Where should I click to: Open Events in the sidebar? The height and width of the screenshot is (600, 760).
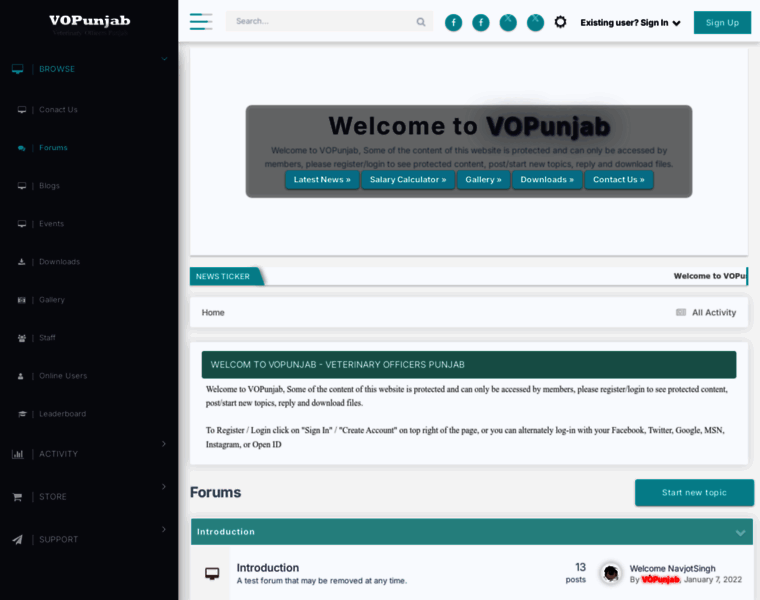(51, 224)
